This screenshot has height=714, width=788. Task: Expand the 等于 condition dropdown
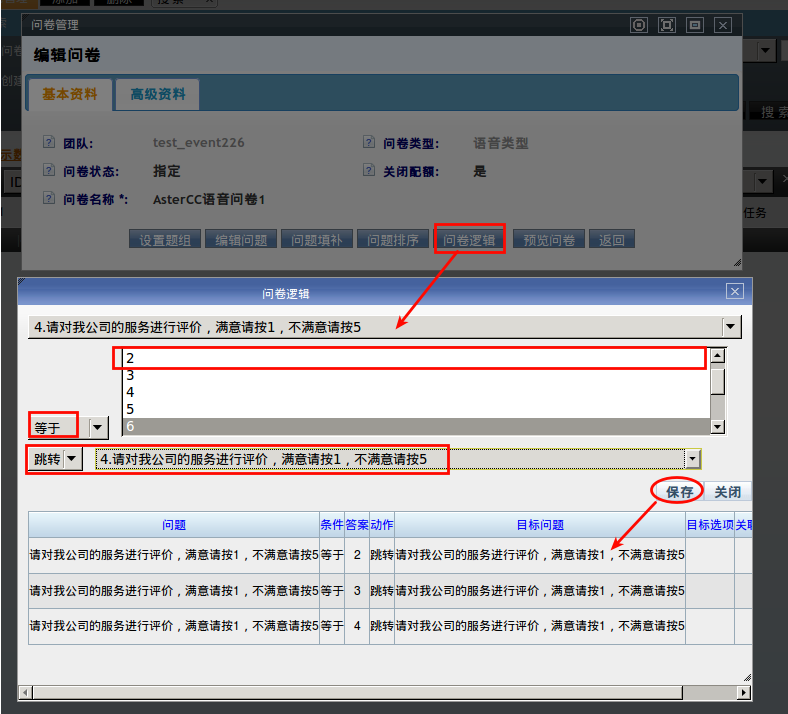pos(98,428)
